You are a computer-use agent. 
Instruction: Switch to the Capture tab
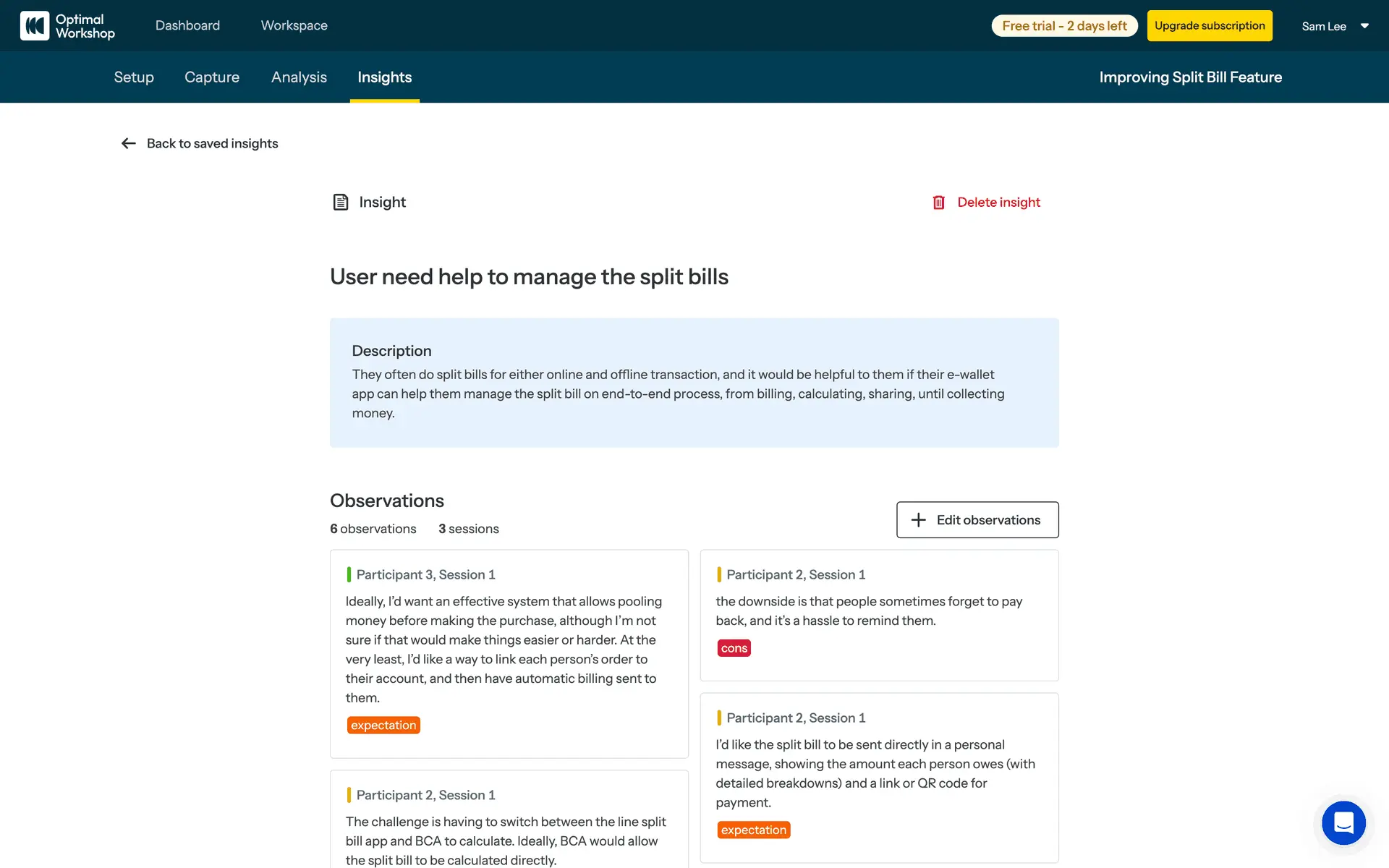(x=212, y=77)
